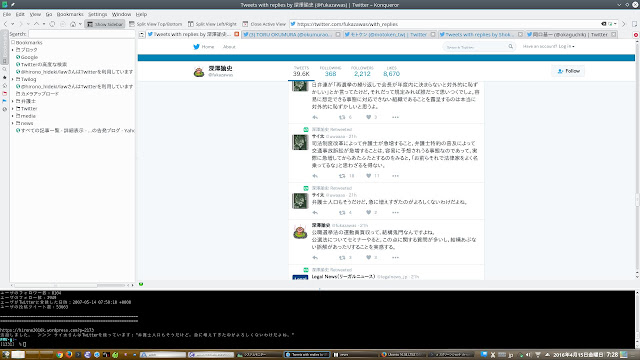Expand the Twilog bookmark folder
640x360 pixels.
click(13, 79)
